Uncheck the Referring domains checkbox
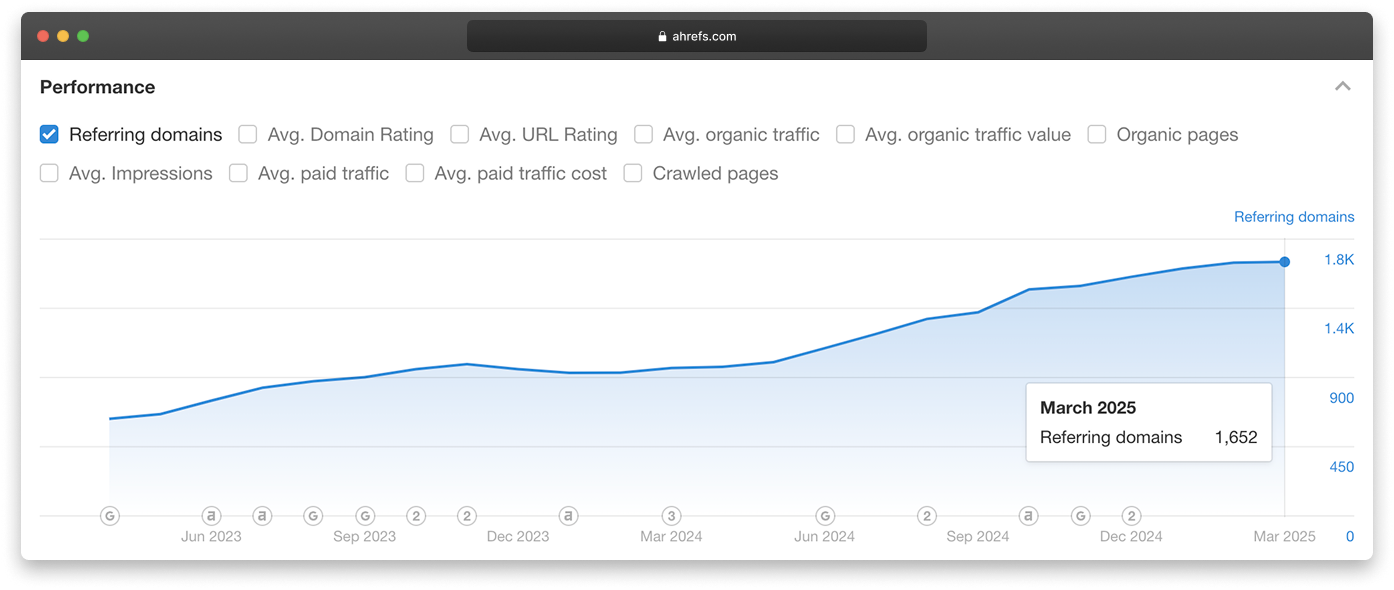The height and width of the screenshot is (590, 1394). coord(49,134)
